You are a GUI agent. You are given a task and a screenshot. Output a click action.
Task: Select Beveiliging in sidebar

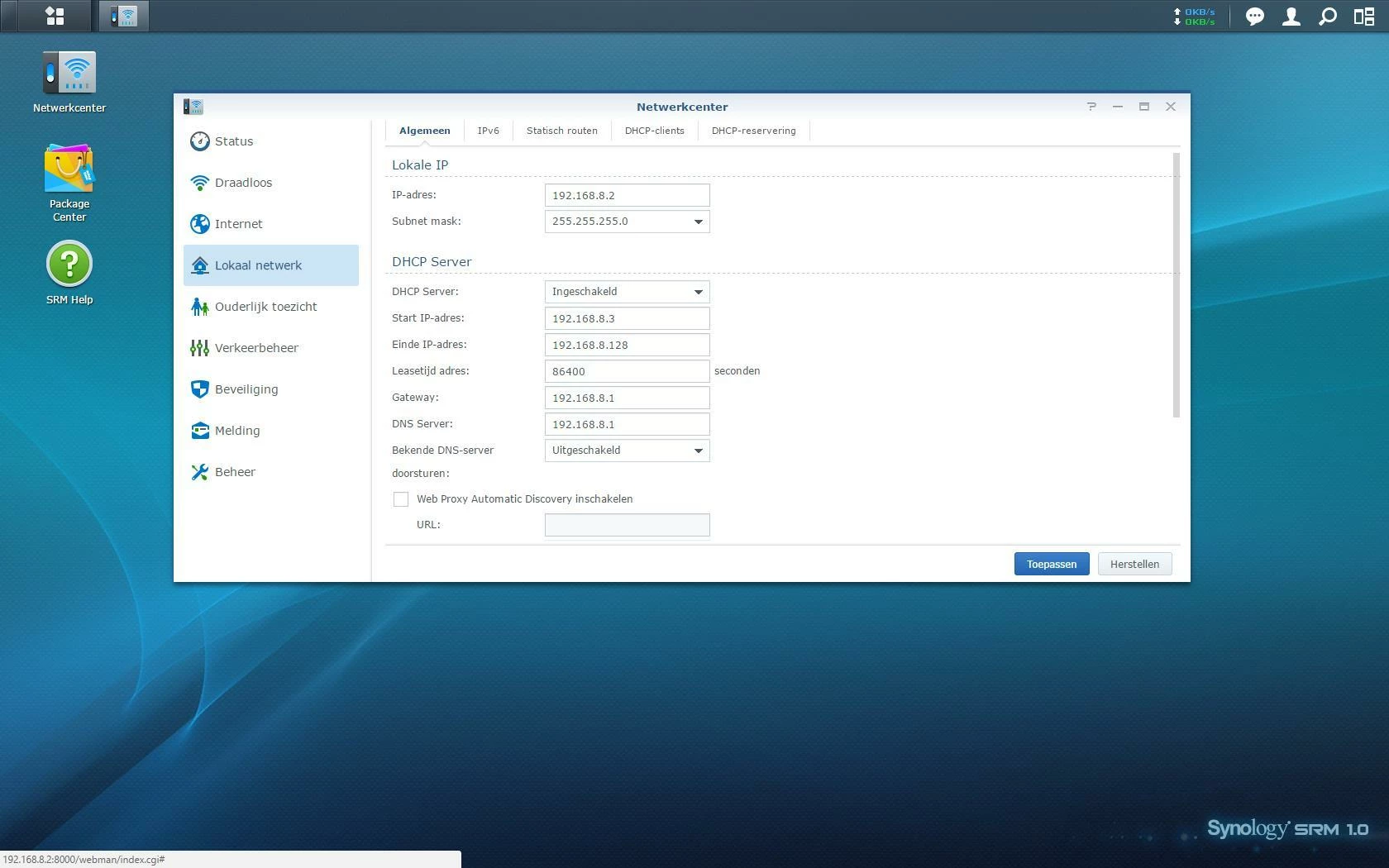coord(271,389)
